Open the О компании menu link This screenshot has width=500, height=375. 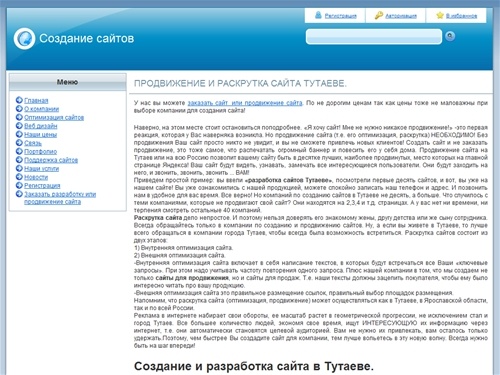point(42,109)
